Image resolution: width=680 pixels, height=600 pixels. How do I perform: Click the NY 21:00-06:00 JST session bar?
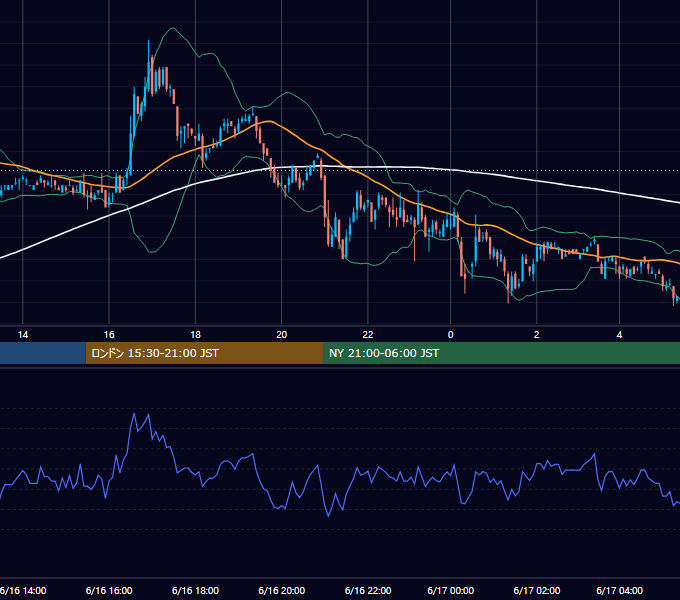501,353
